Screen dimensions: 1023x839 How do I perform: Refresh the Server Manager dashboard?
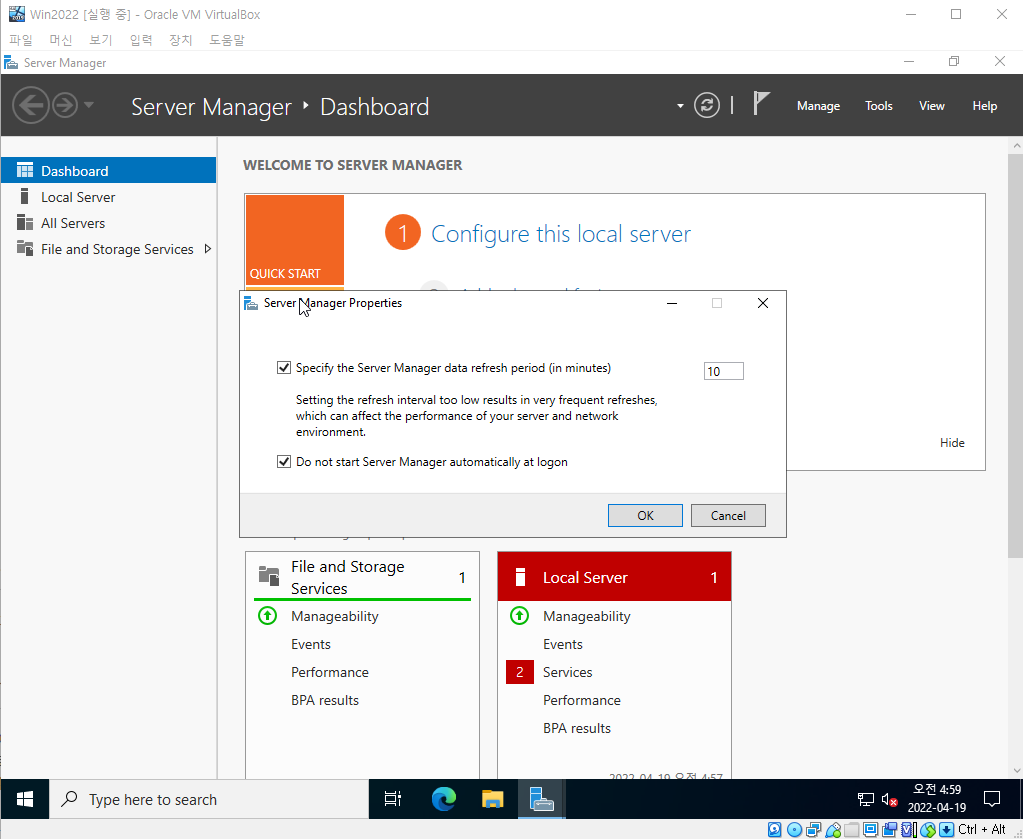[x=707, y=105]
